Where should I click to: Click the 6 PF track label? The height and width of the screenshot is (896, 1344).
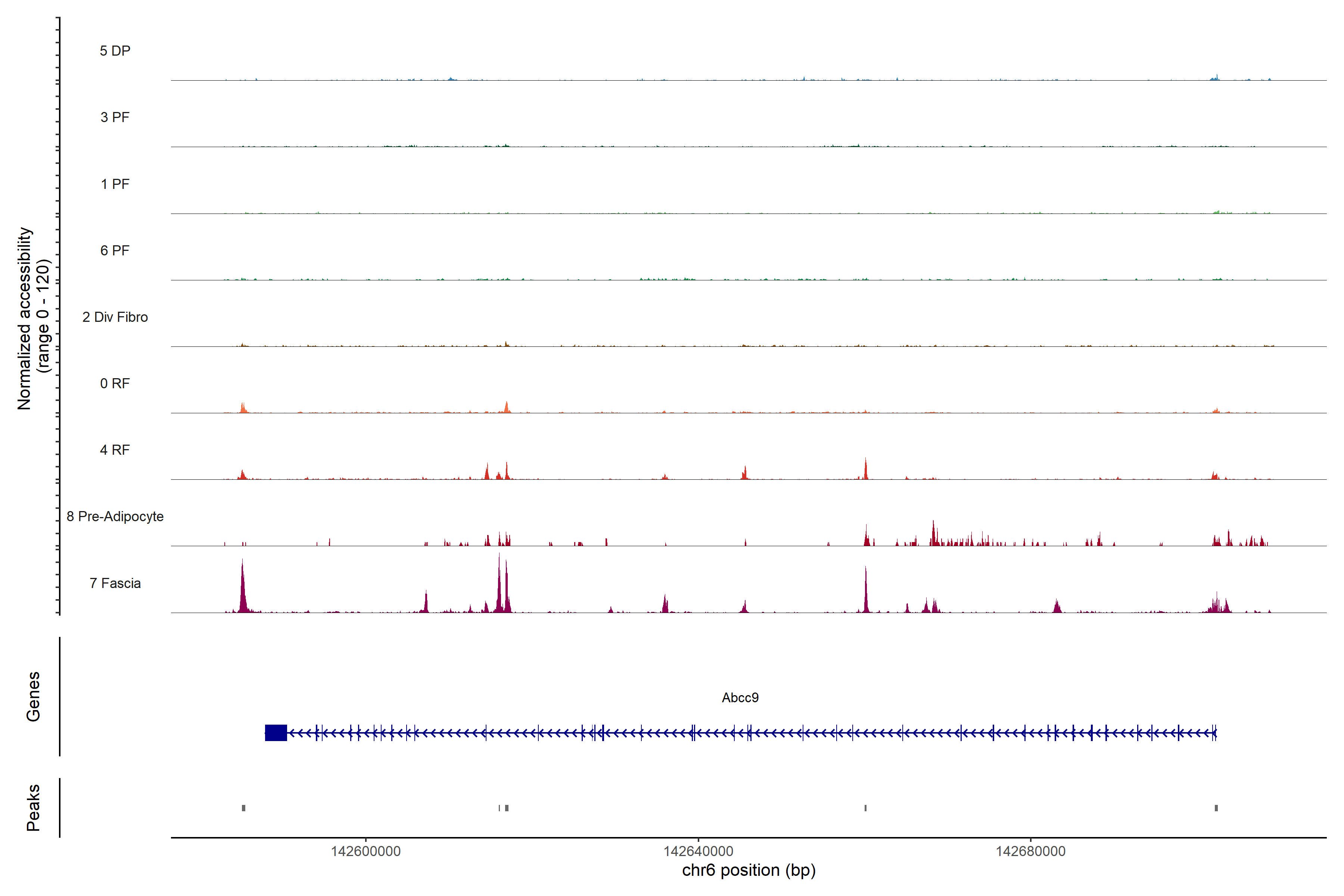tap(115, 250)
